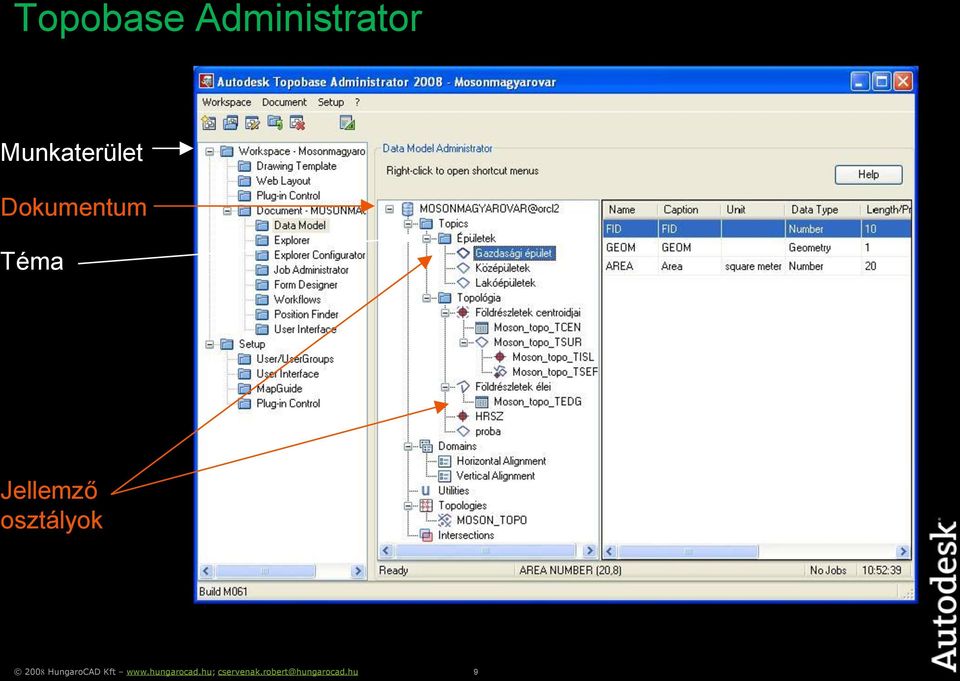Viewport: 960px width, 681px height.
Task: Click the 'No Jobs' status bar entry
Action: coord(828,570)
